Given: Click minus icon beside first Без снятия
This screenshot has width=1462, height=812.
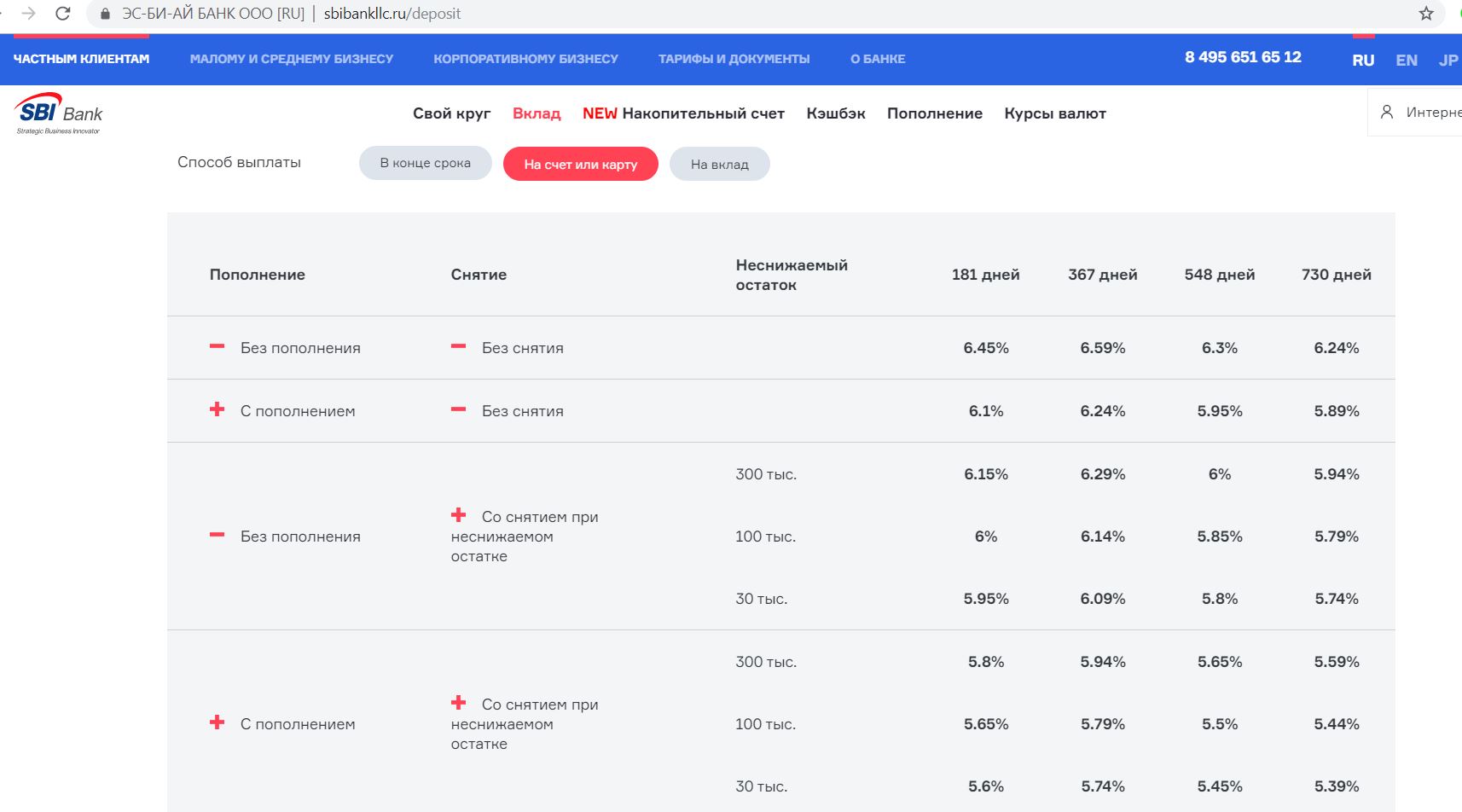Looking at the screenshot, I should 459,346.
